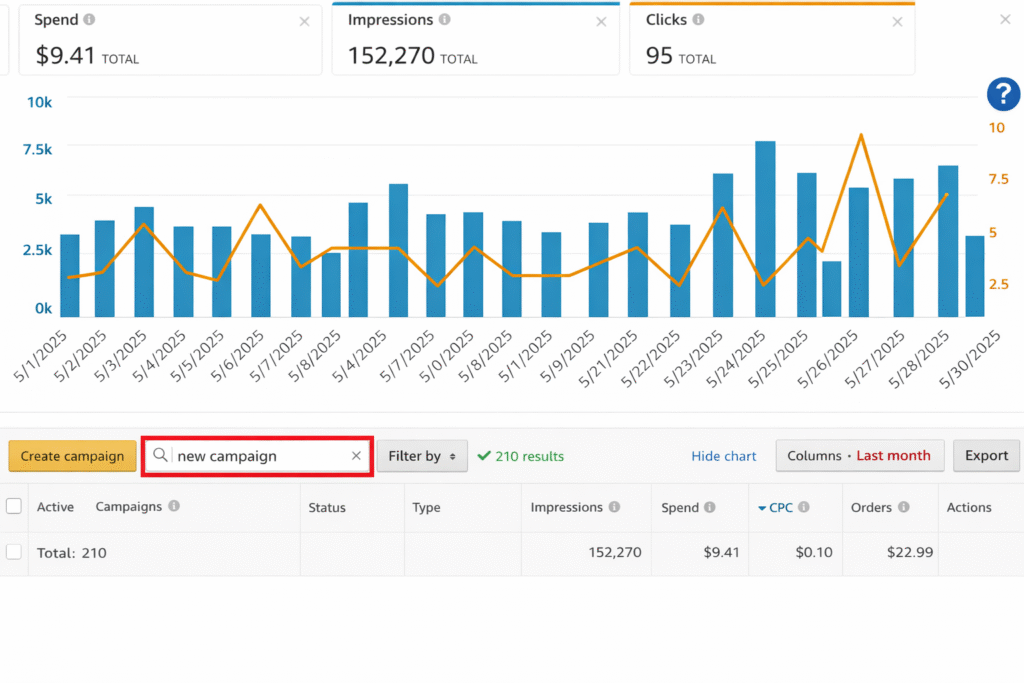The height and width of the screenshot is (683, 1024).
Task: Open Columns Last month dropdown
Action: tap(859, 456)
